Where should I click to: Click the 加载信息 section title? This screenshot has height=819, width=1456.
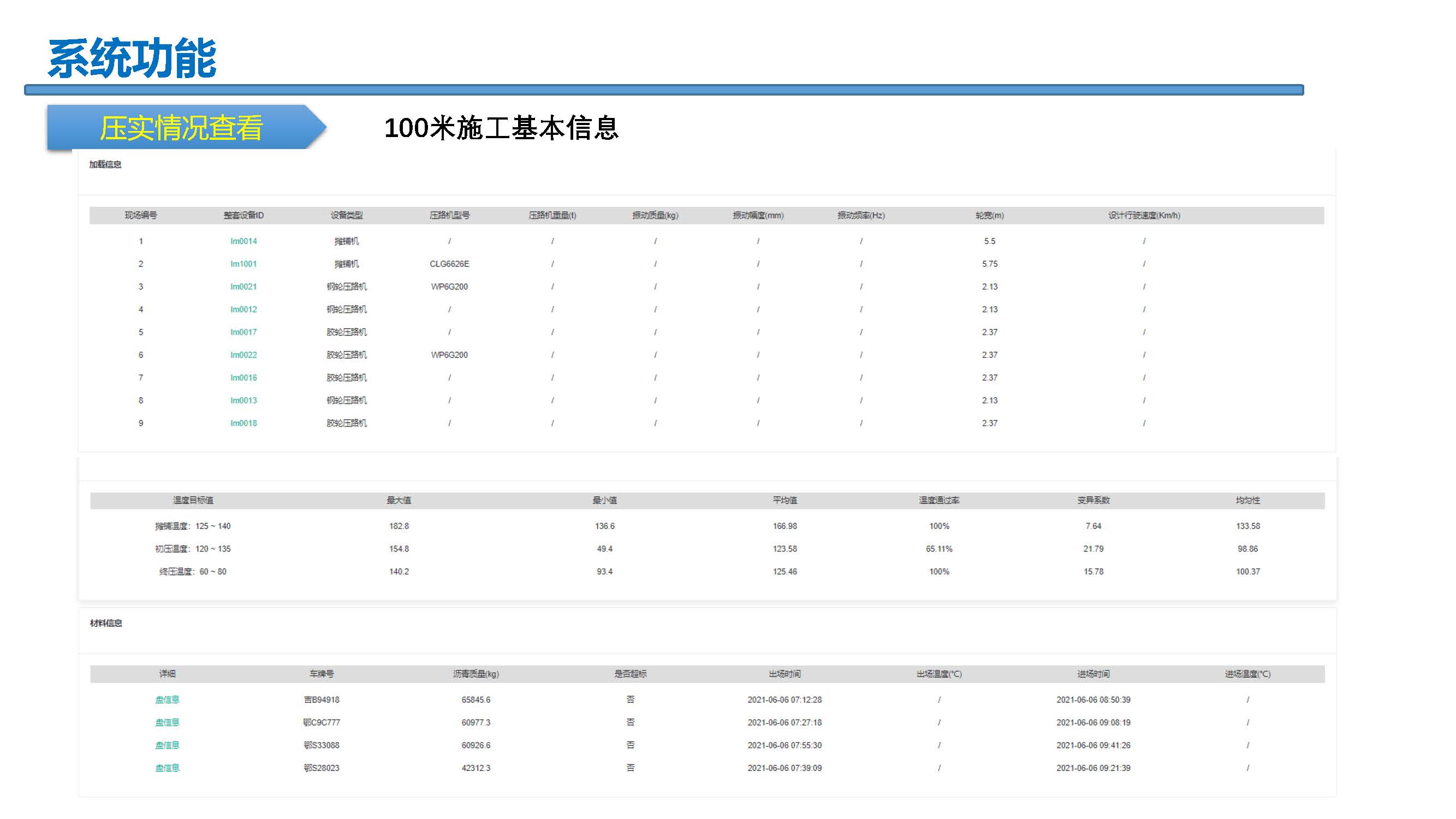106,164
